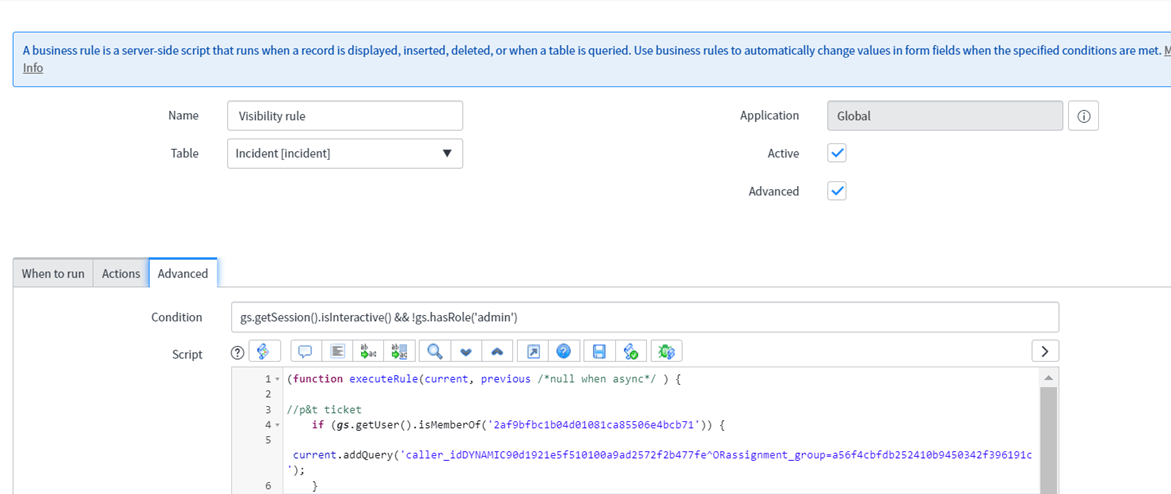Click the replace all icon
The height and width of the screenshot is (494, 1171).
pos(400,351)
